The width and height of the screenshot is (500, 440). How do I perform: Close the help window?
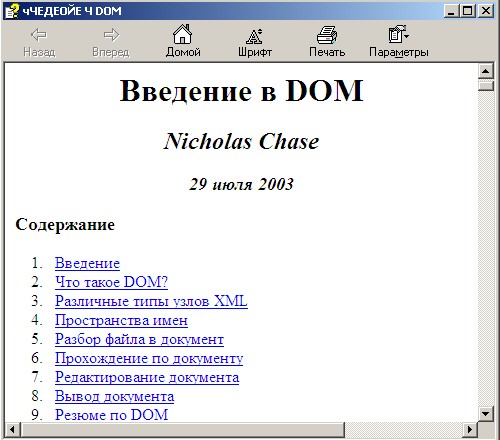(486, 11)
